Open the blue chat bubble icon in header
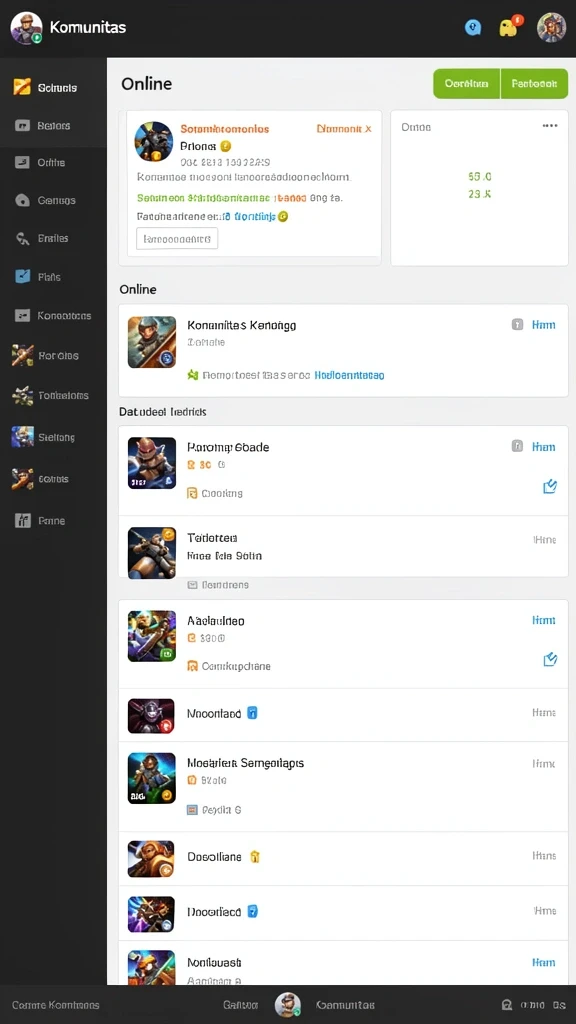This screenshot has width=576, height=1024. tap(473, 27)
